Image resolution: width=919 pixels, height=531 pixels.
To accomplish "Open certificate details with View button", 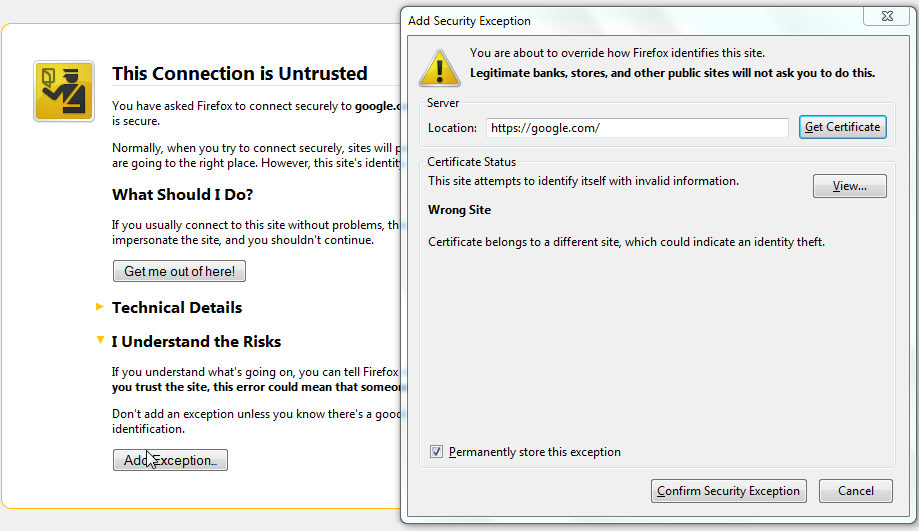I will (x=849, y=186).
